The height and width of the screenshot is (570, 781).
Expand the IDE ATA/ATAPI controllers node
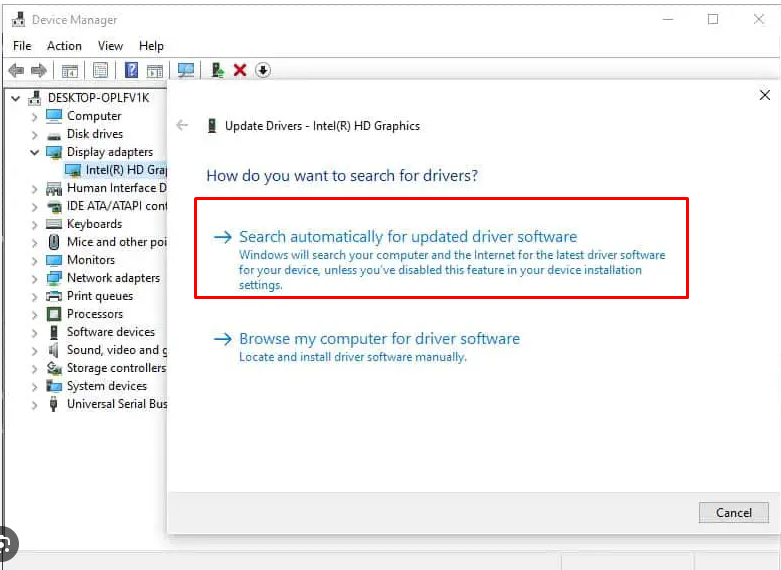[x=34, y=207]
